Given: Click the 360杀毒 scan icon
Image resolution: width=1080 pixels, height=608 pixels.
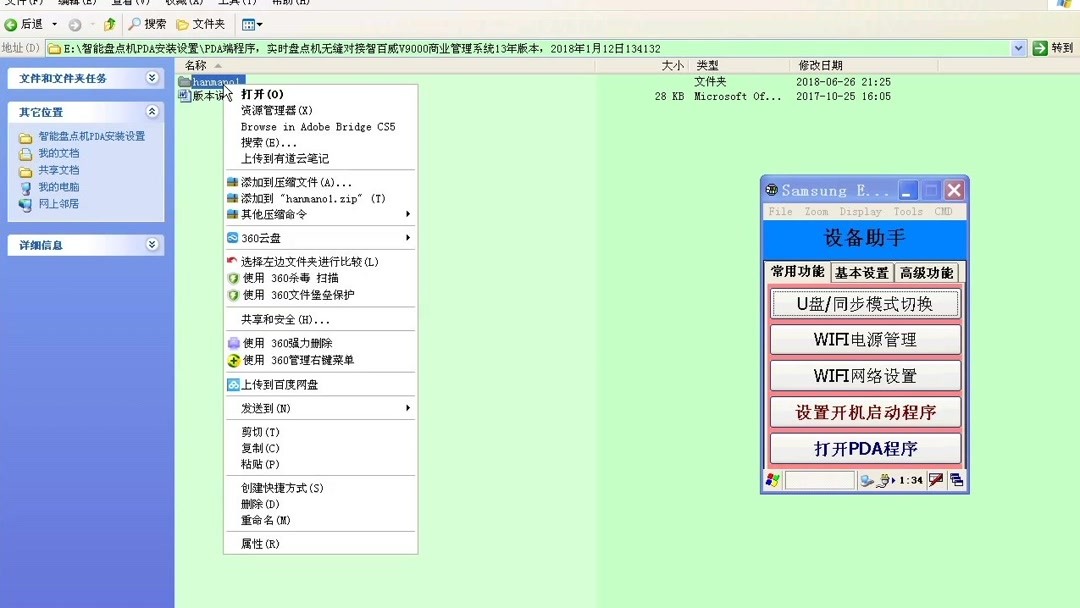Looking at the screenshot, I should point(232,278).
